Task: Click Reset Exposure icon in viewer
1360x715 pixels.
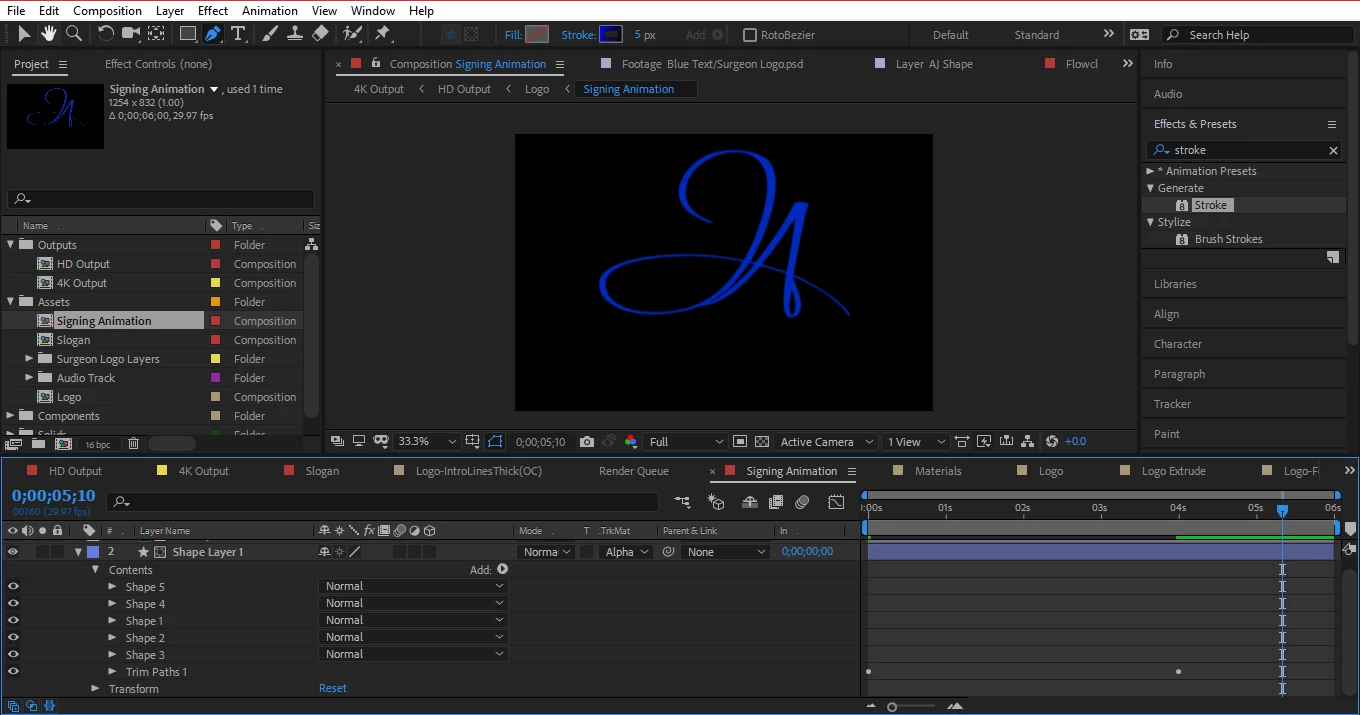Action: (x=1051, y=441)
